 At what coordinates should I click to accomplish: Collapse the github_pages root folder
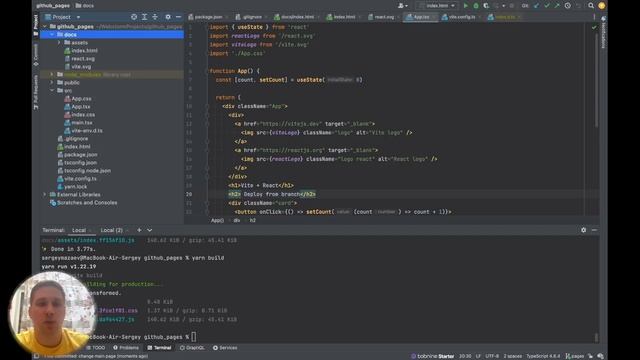coord(45,27)
